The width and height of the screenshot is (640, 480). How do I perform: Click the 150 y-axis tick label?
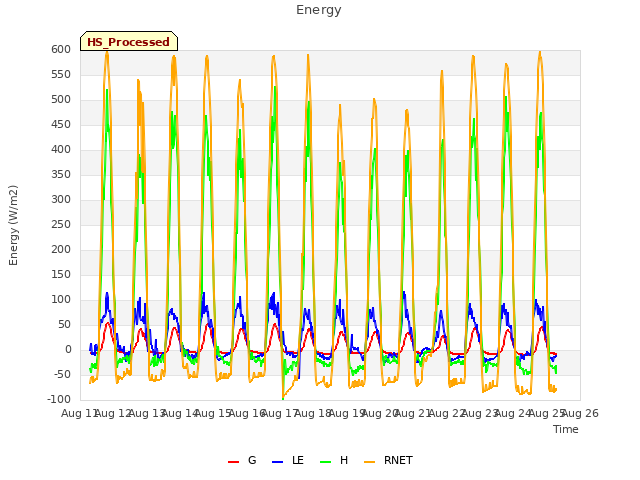tap(61, 274)
